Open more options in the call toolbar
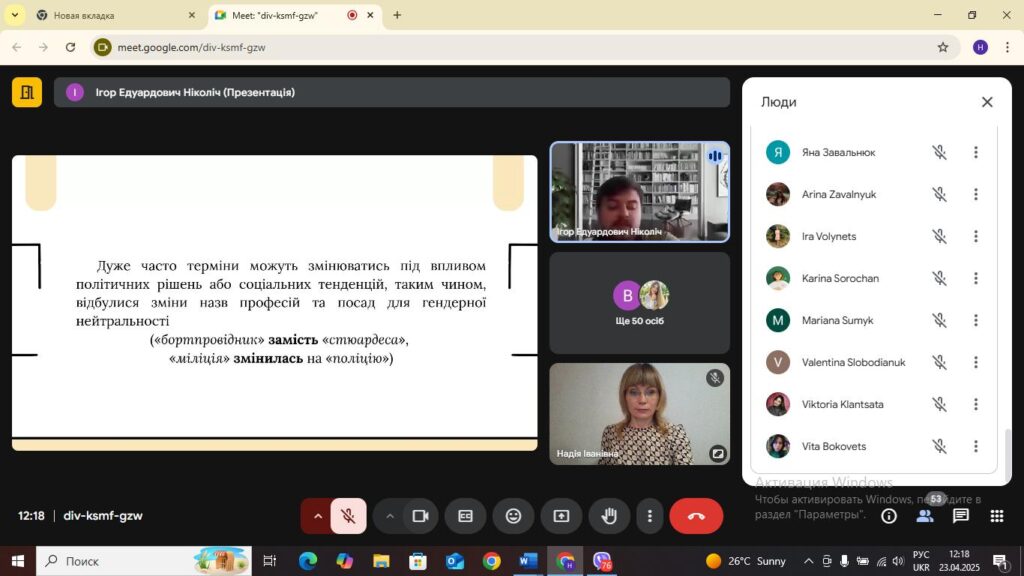The image size is (1024, 576). 649,516
